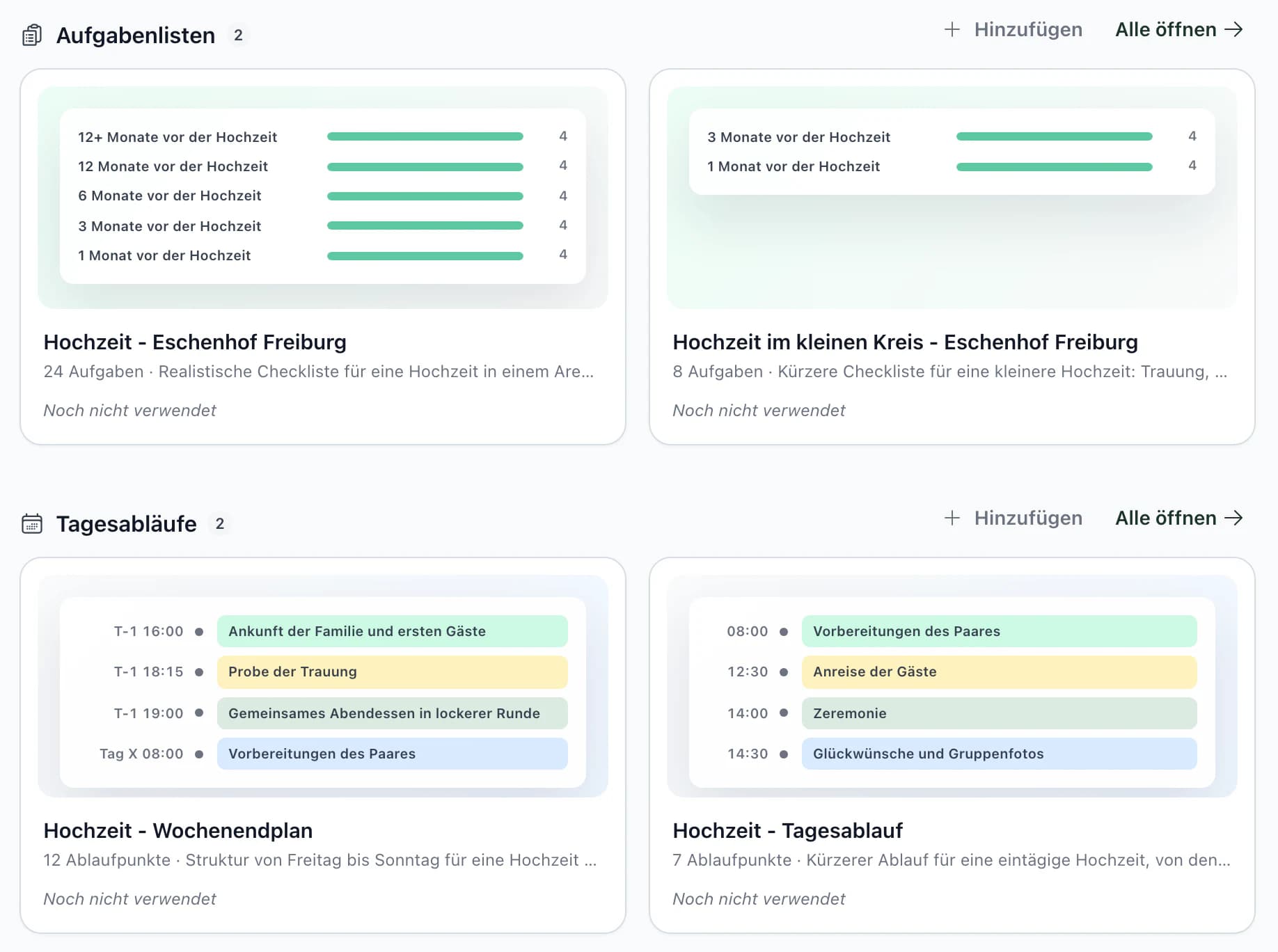Add a new Tagesablauf via Hinzufügen
Image resolution: width=1278 pixels, height=952 pixels.
coord(1013,518)
